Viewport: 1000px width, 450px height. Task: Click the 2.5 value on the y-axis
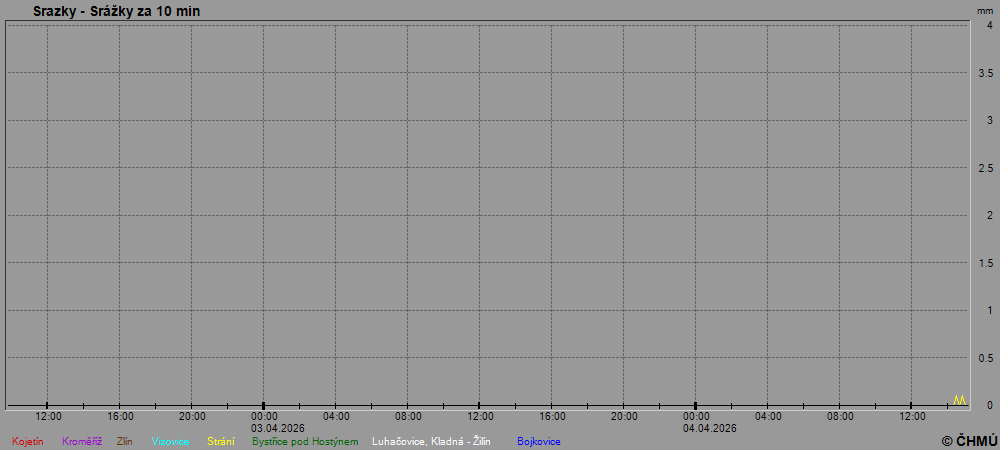coord(985,168)
